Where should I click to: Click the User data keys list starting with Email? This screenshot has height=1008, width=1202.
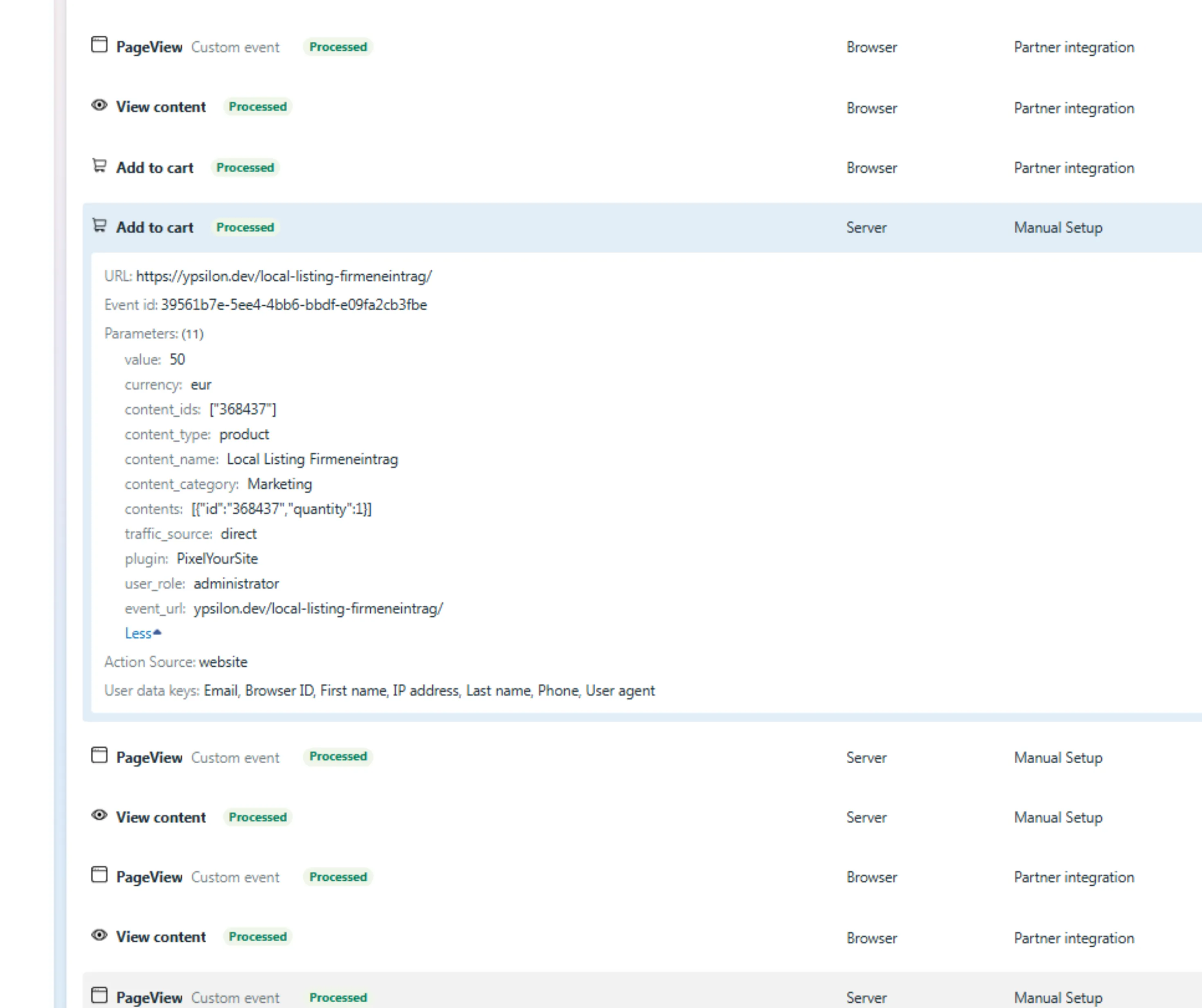click(x=429, y=691)
